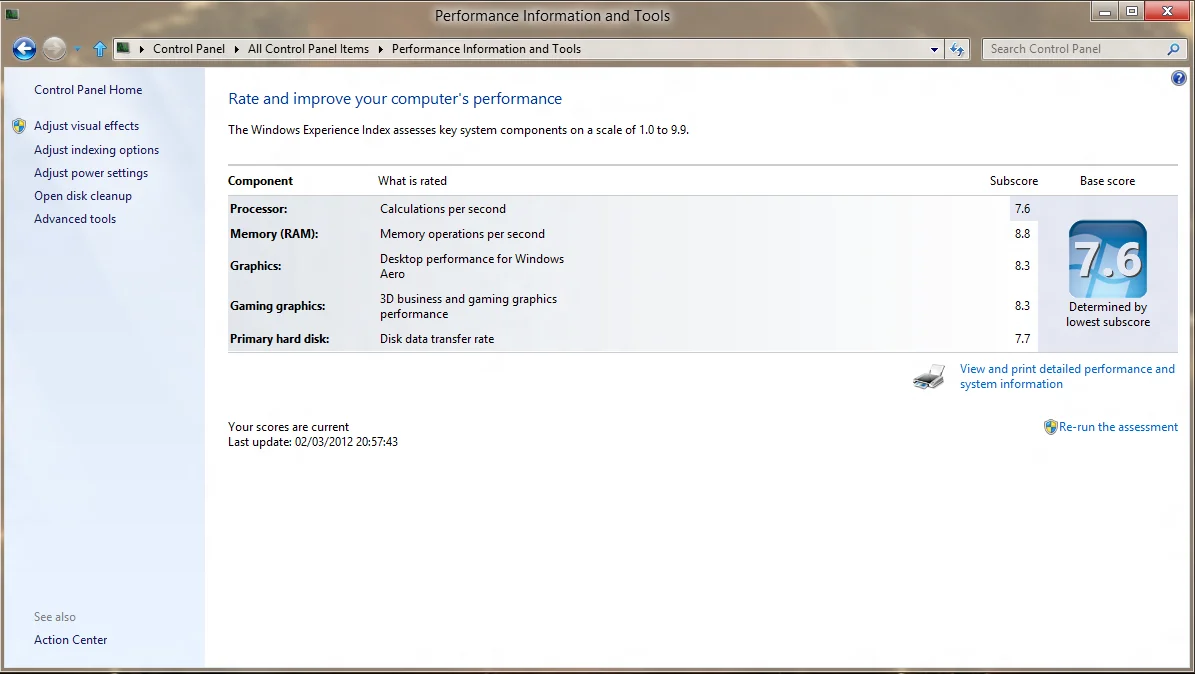The height and width of the screenshot is (674, 1195).
Task: Select the Processor component row label
Action: (x=258, y=209)
